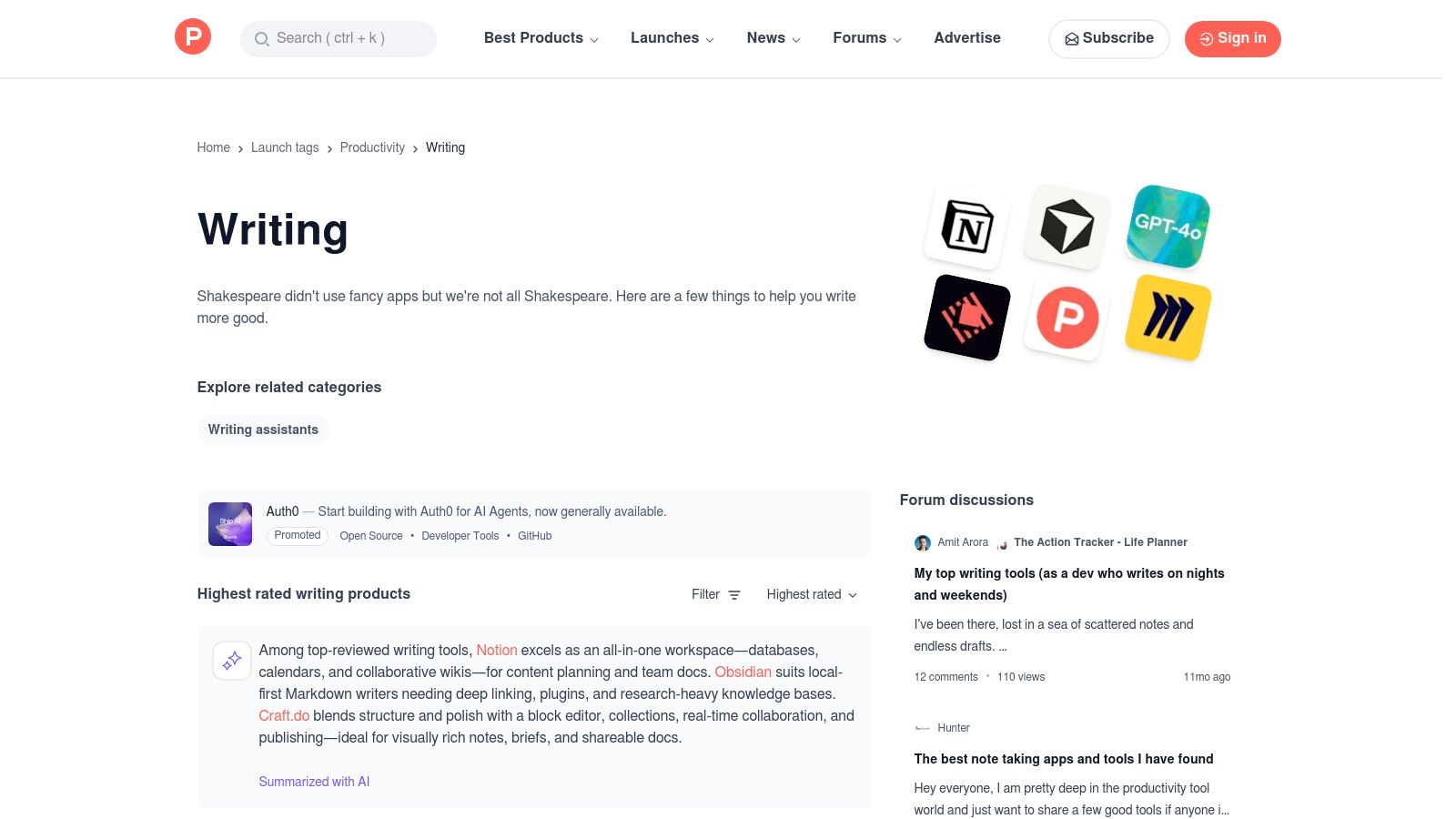Follow the Notion link in the summary
This screenshot has height=819, width=1456.
496,650
